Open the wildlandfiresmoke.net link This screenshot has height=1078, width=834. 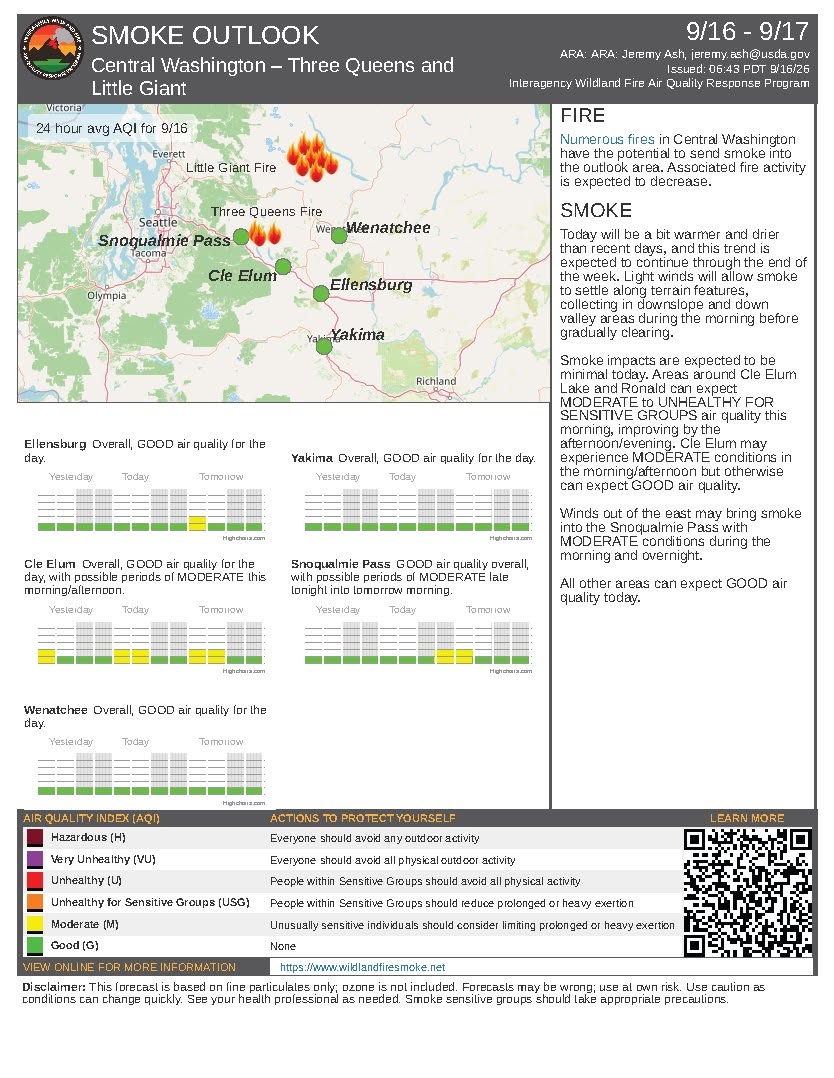click(x=362, y=967)
